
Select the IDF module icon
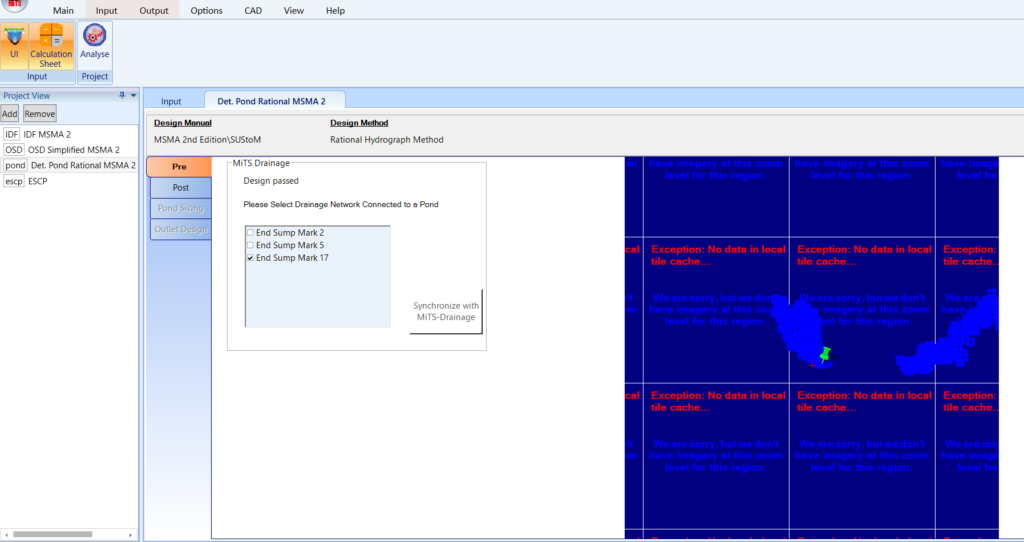click(12, 134)
